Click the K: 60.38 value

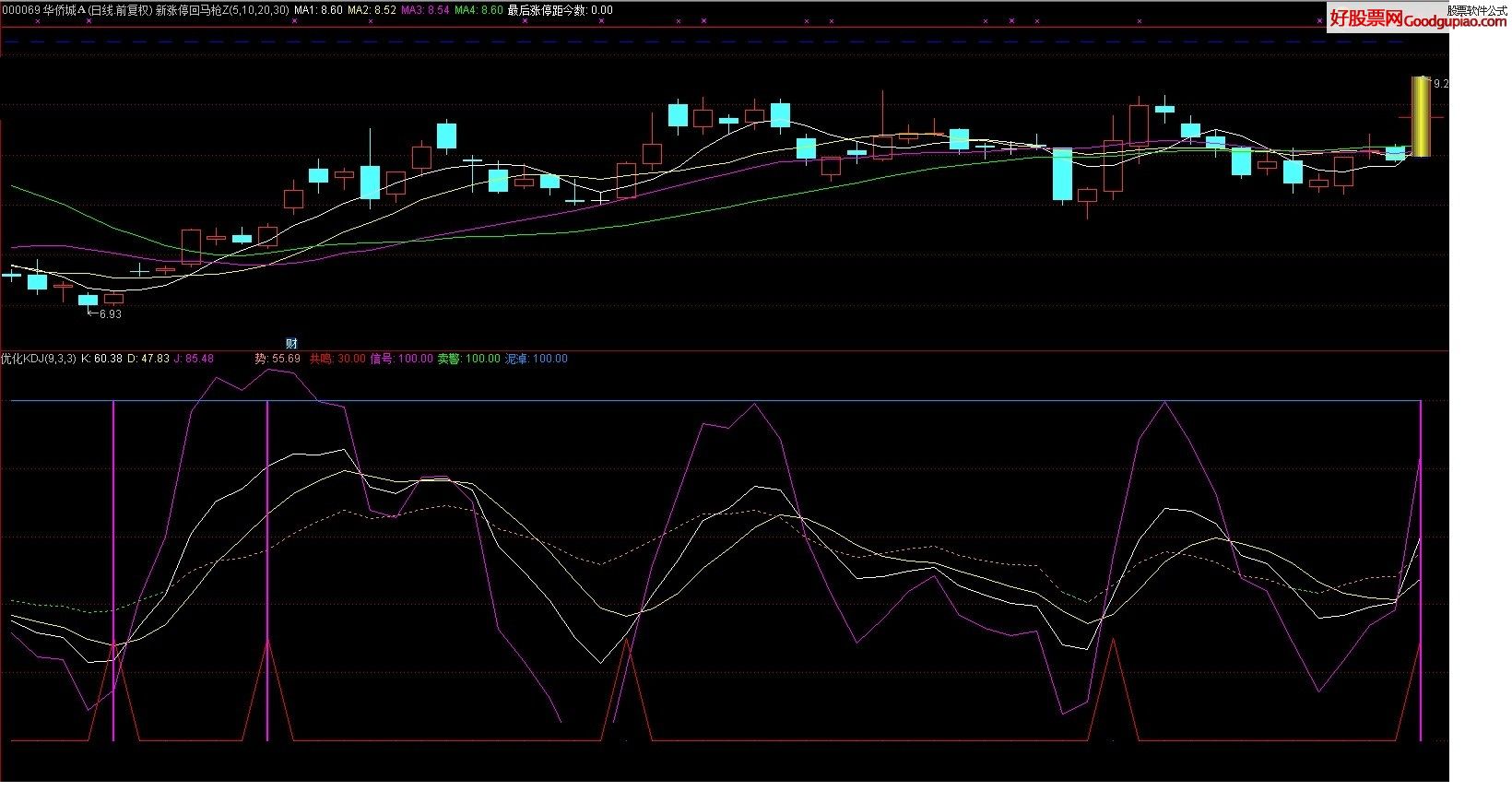pos(102,359)
